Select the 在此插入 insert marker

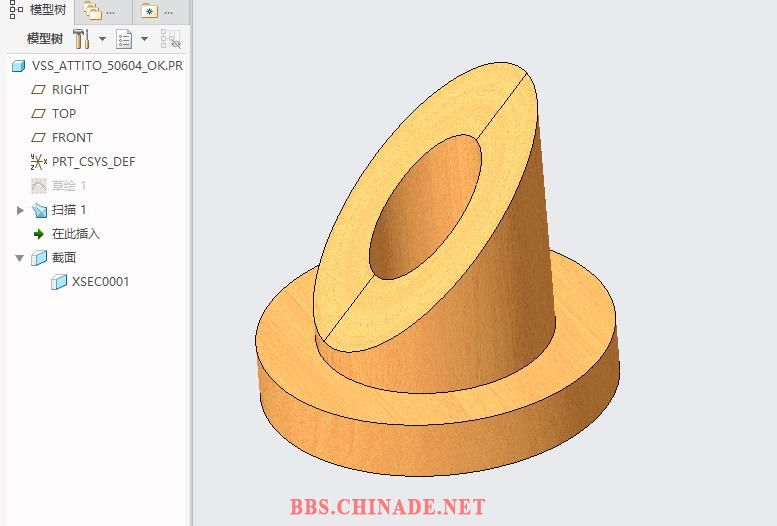(76, 234)
